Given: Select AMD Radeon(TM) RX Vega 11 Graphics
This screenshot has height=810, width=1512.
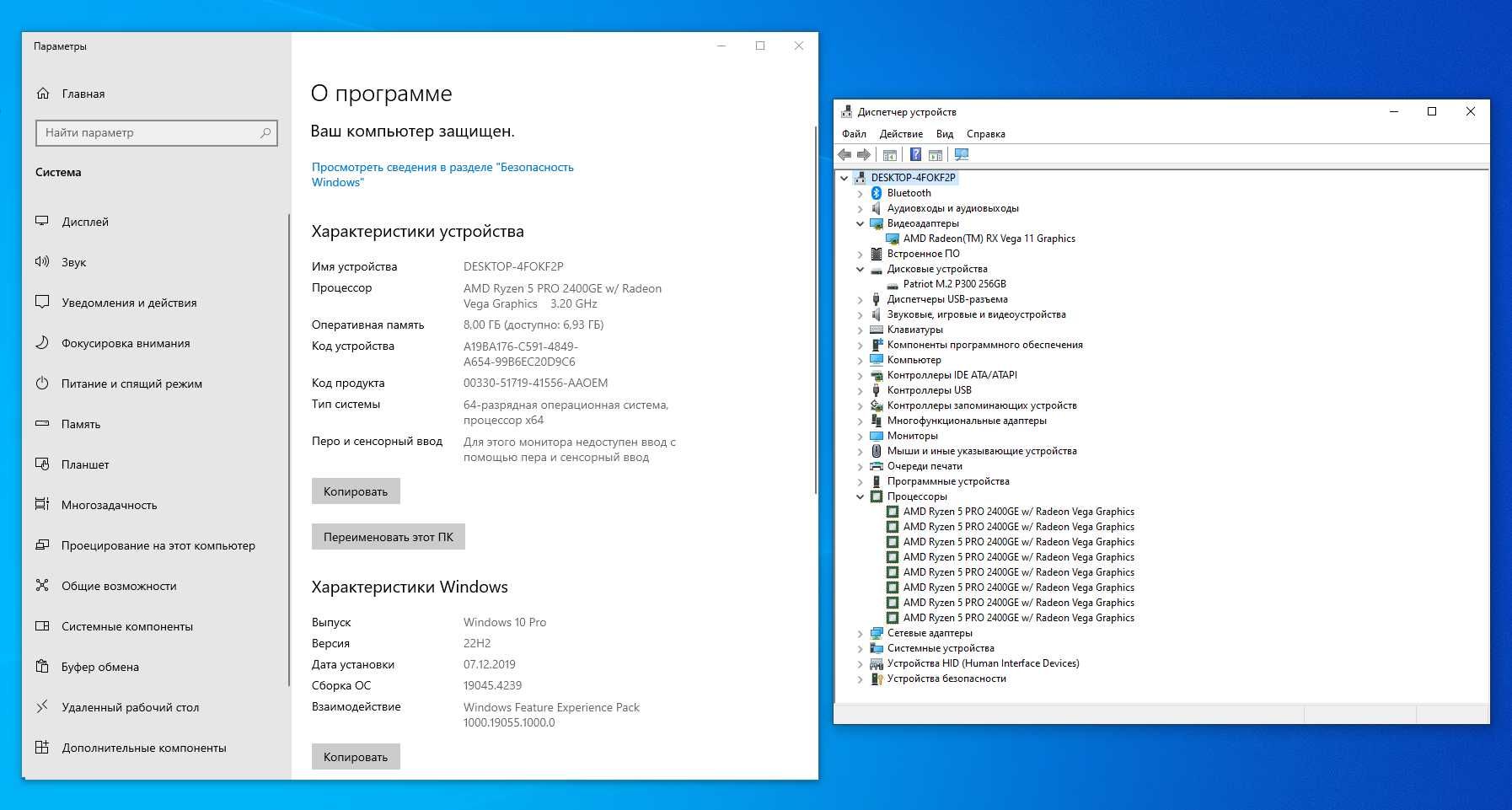Looking at the screenshot, I should tap(989, 239).
